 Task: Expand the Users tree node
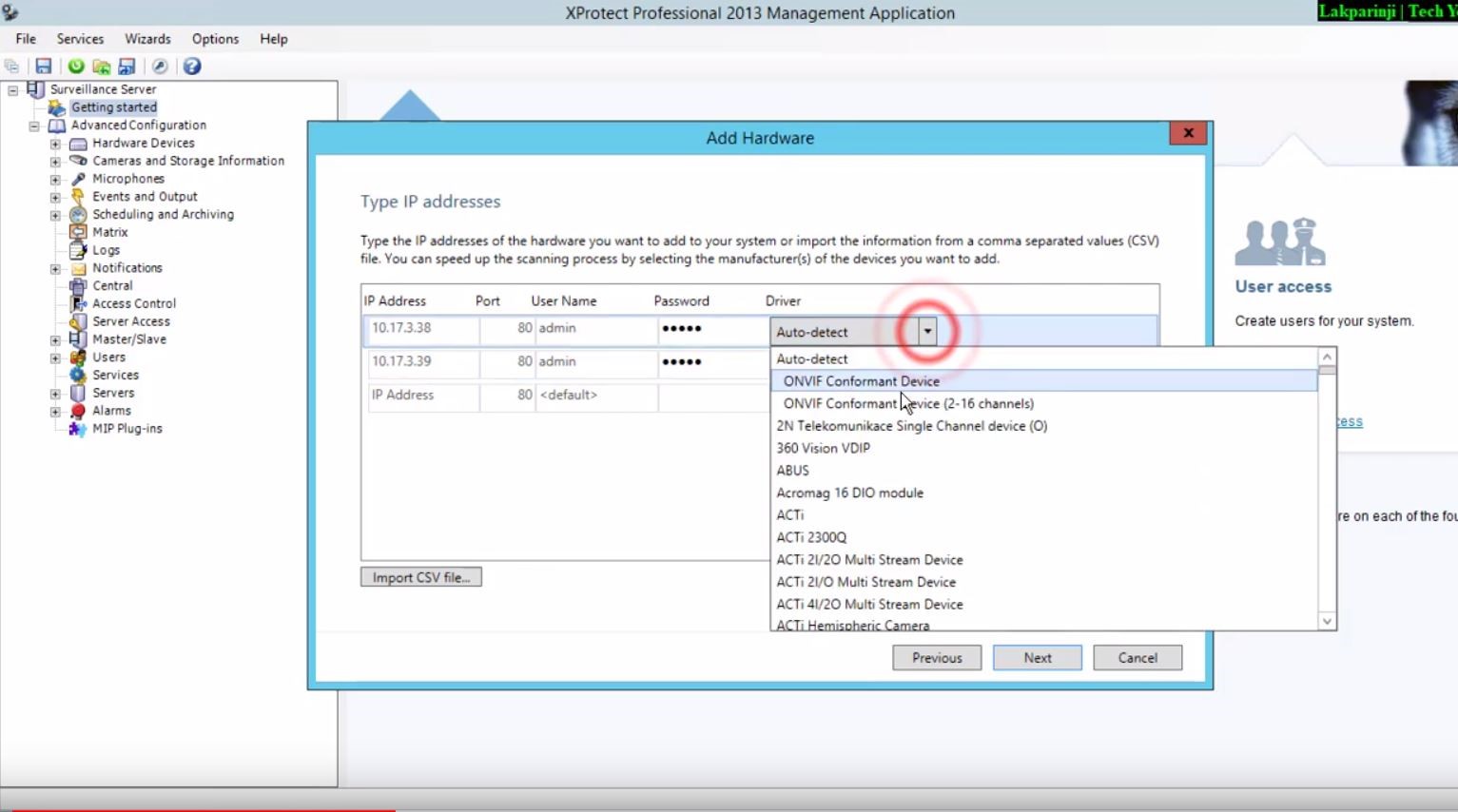[55, 358]
